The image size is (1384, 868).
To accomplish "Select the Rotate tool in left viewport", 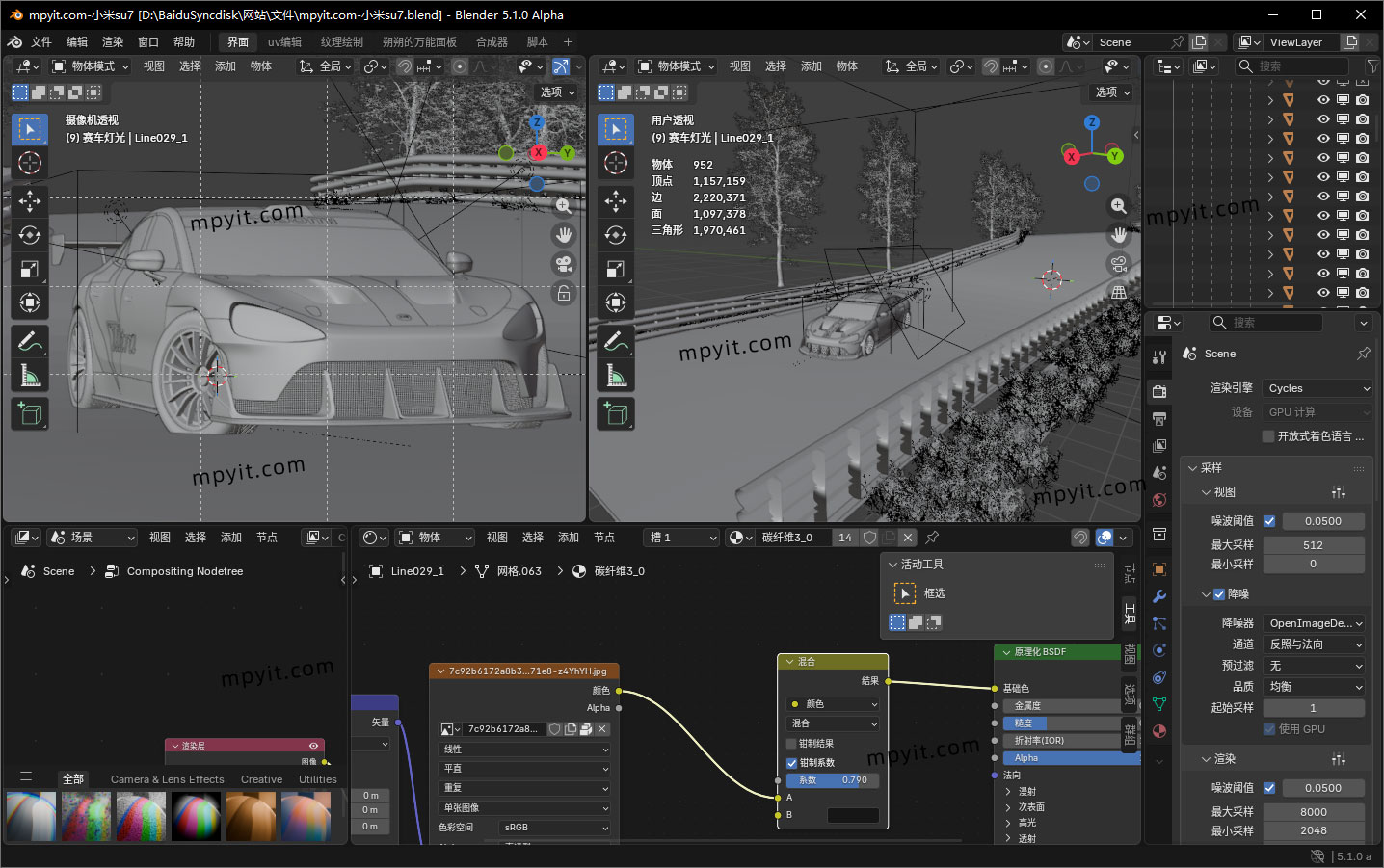I will 30,235.
